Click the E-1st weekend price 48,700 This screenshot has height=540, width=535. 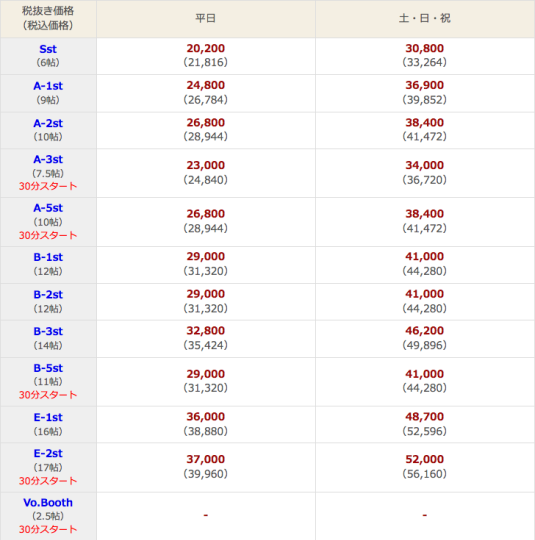coord(424,416)
